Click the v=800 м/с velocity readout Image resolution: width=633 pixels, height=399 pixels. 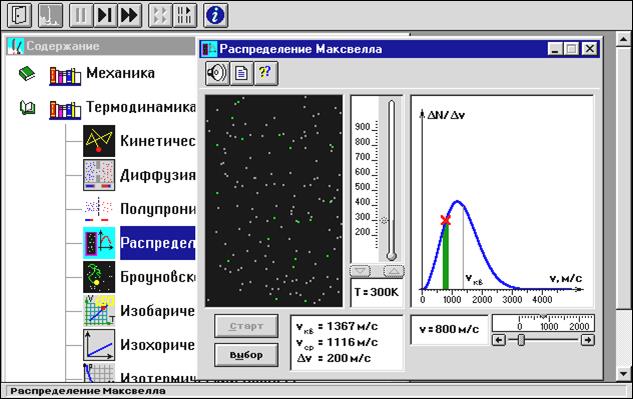(x=449, y=330)
